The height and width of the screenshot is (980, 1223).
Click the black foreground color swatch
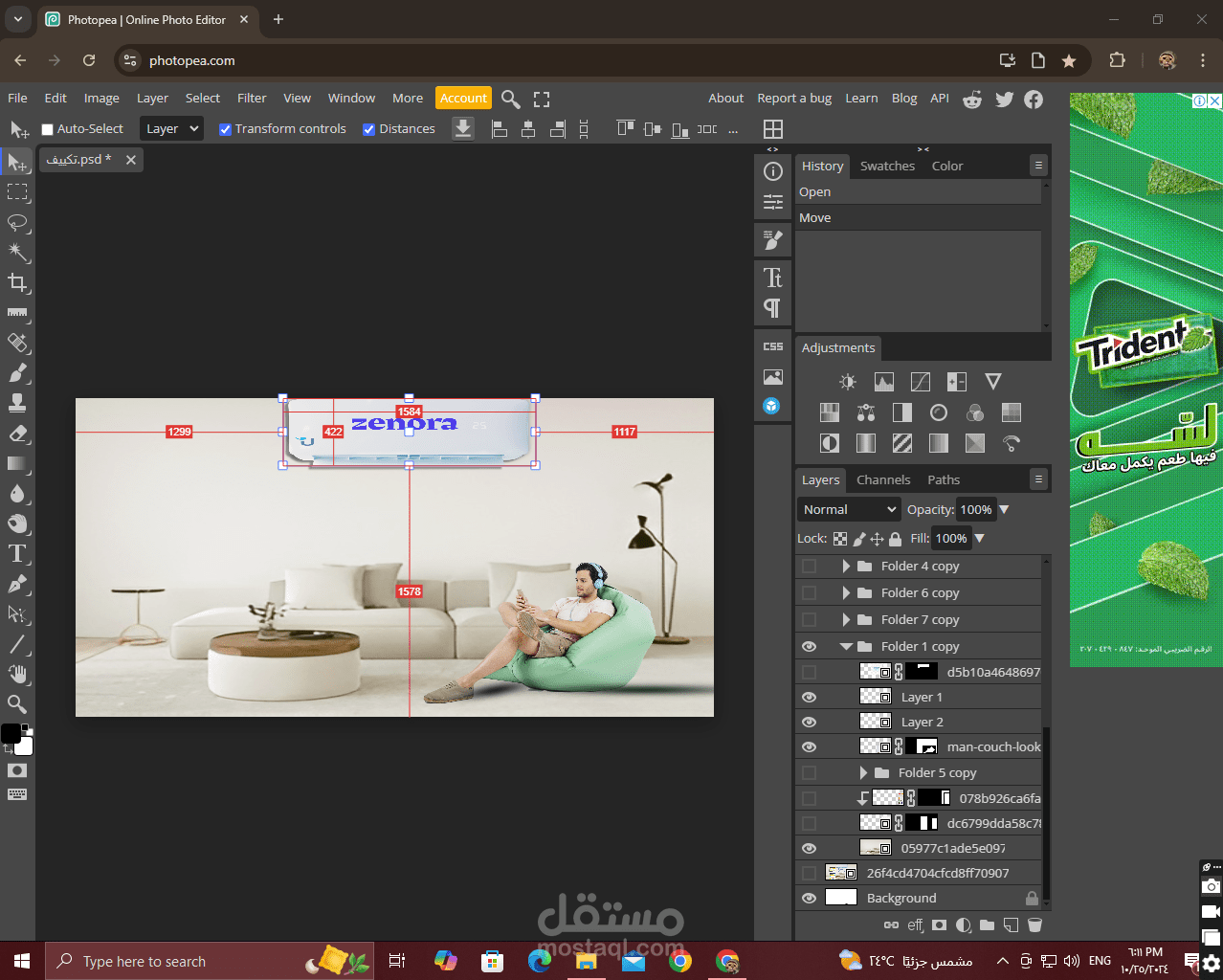pyautogui.click(x=11, y=733)
